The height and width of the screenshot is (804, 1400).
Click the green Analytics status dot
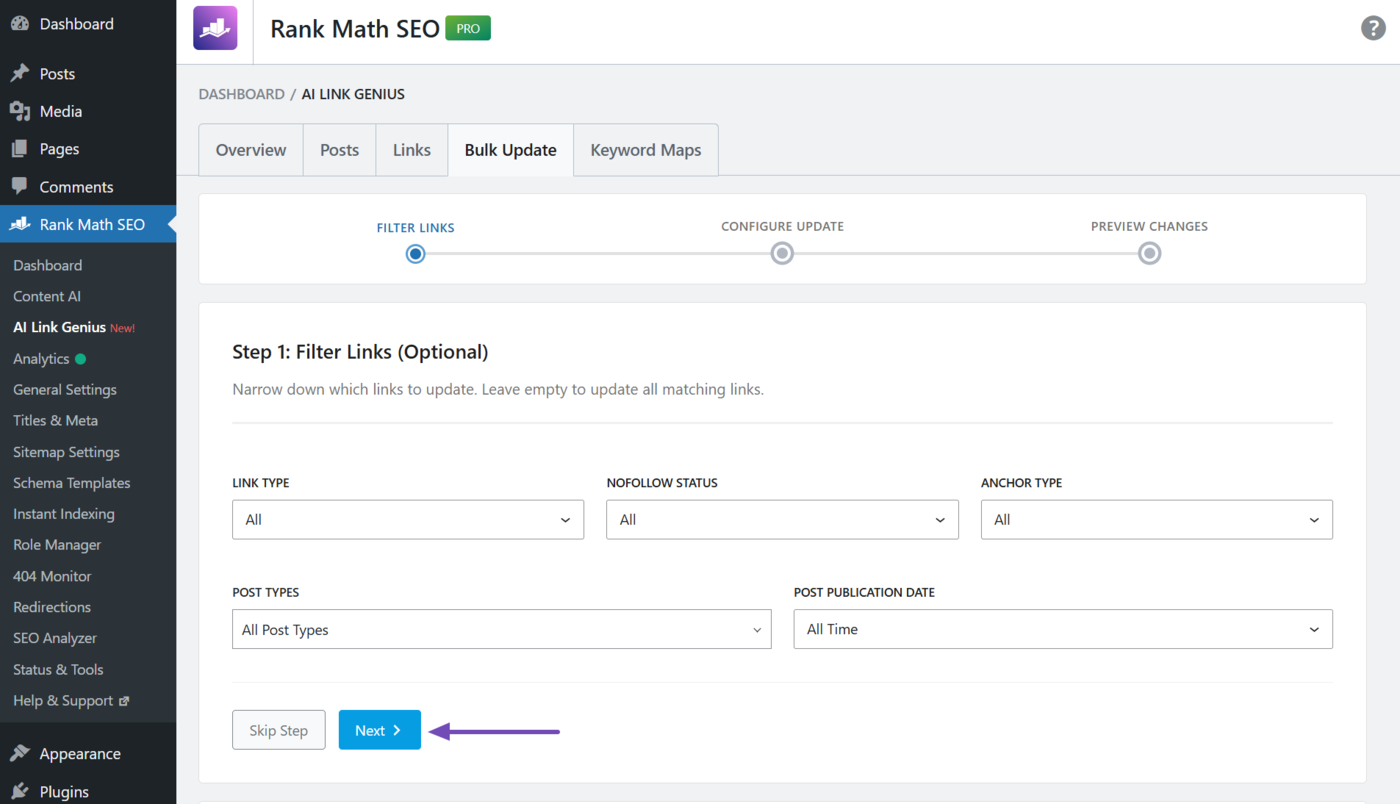(81, 359)
